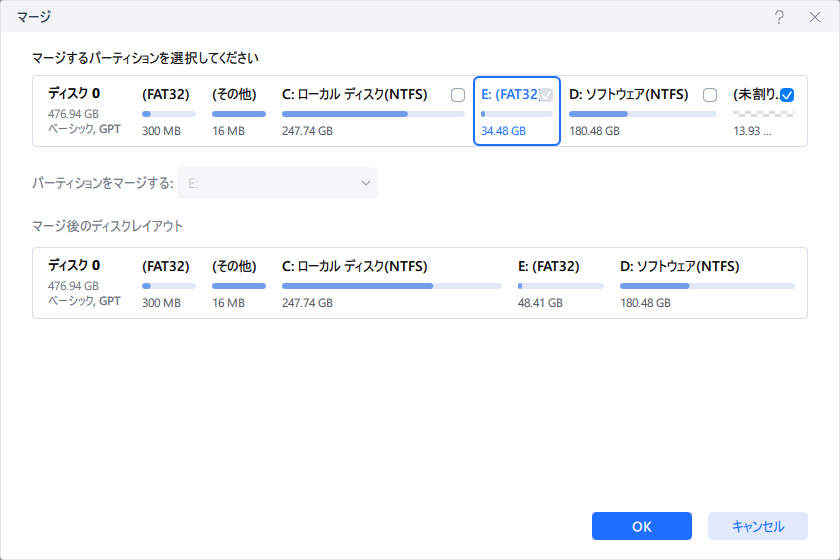840x560 pixels.
Task: Click C: ローカル ディスク(NTFS) in merged layout
Action: [x=355, y=266]
